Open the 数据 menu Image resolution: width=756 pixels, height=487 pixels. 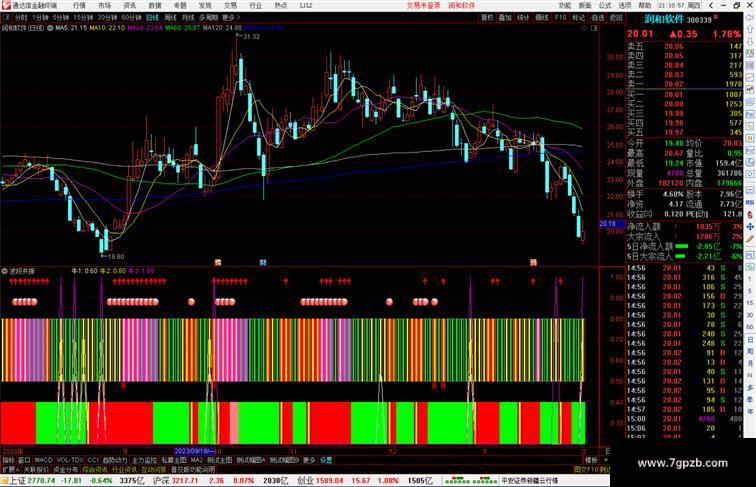tap(155, 5)
